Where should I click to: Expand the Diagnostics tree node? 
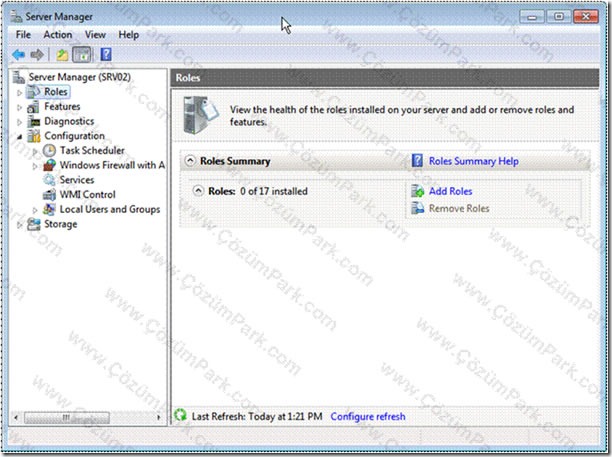point(20,122)
